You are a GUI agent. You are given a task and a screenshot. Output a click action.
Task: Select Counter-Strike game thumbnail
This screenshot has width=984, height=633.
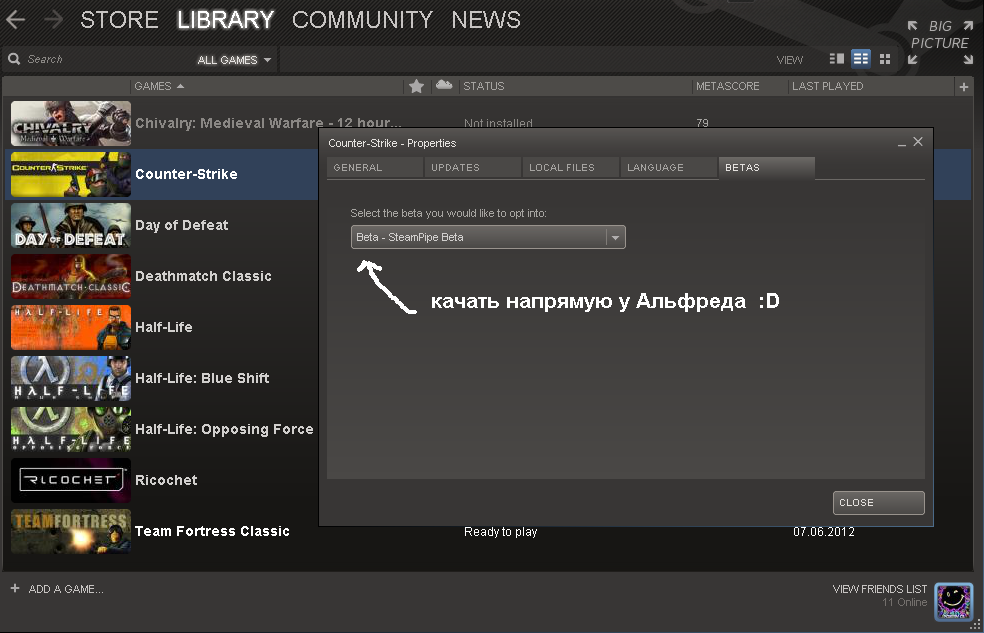point(71,174)
